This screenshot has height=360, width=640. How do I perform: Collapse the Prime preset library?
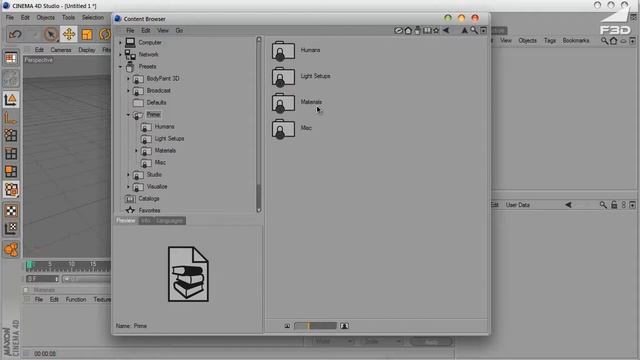(x=128, y=115)
